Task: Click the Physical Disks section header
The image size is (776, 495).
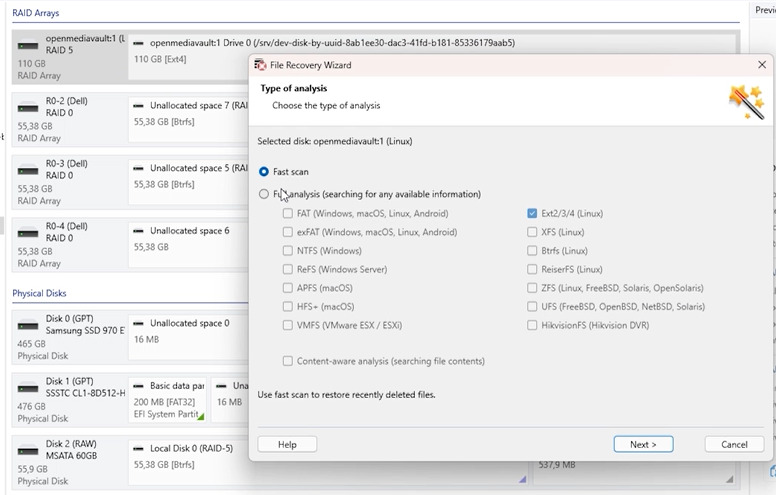Action: [39, 293]
